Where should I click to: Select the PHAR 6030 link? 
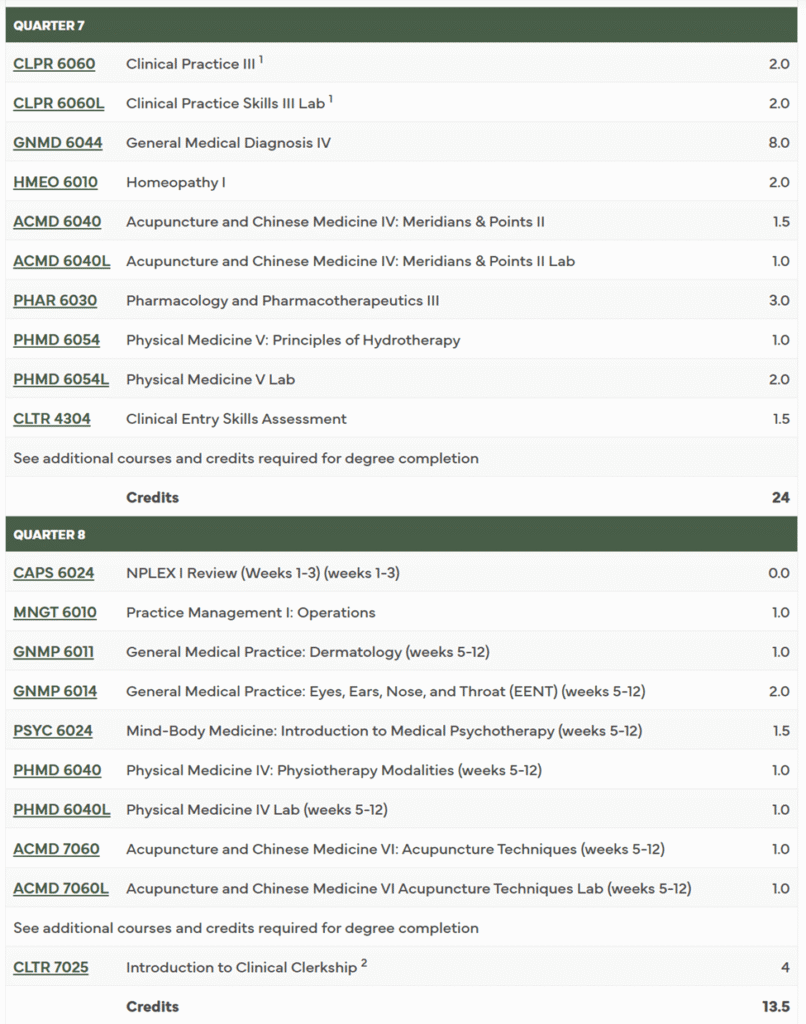pyautogui.click(x=55, y=300)
